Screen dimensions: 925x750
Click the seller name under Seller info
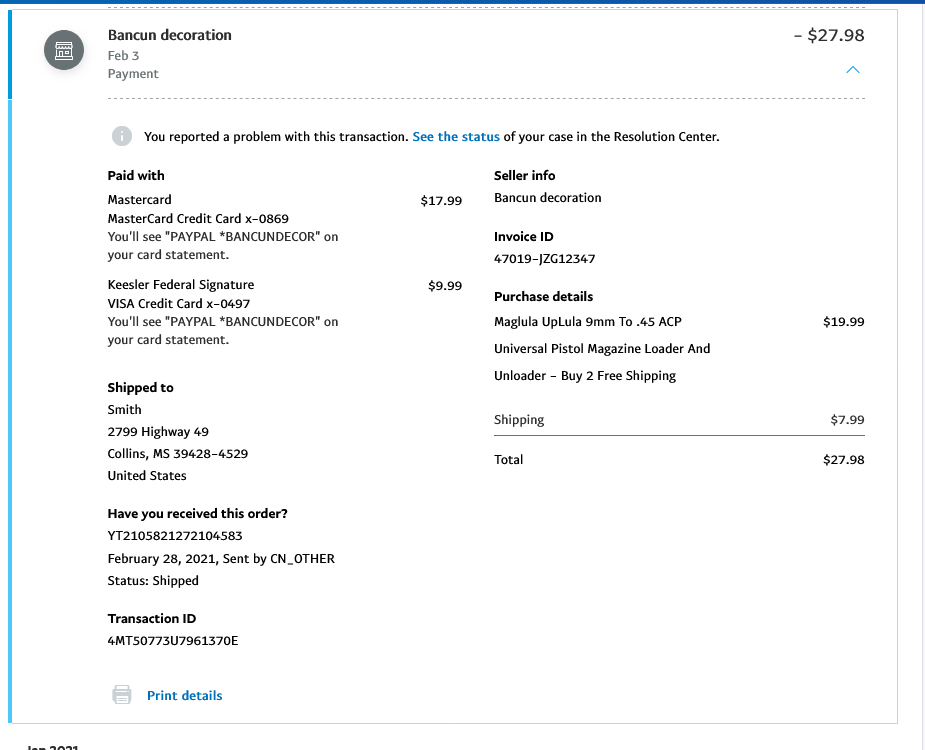(547, 198)
